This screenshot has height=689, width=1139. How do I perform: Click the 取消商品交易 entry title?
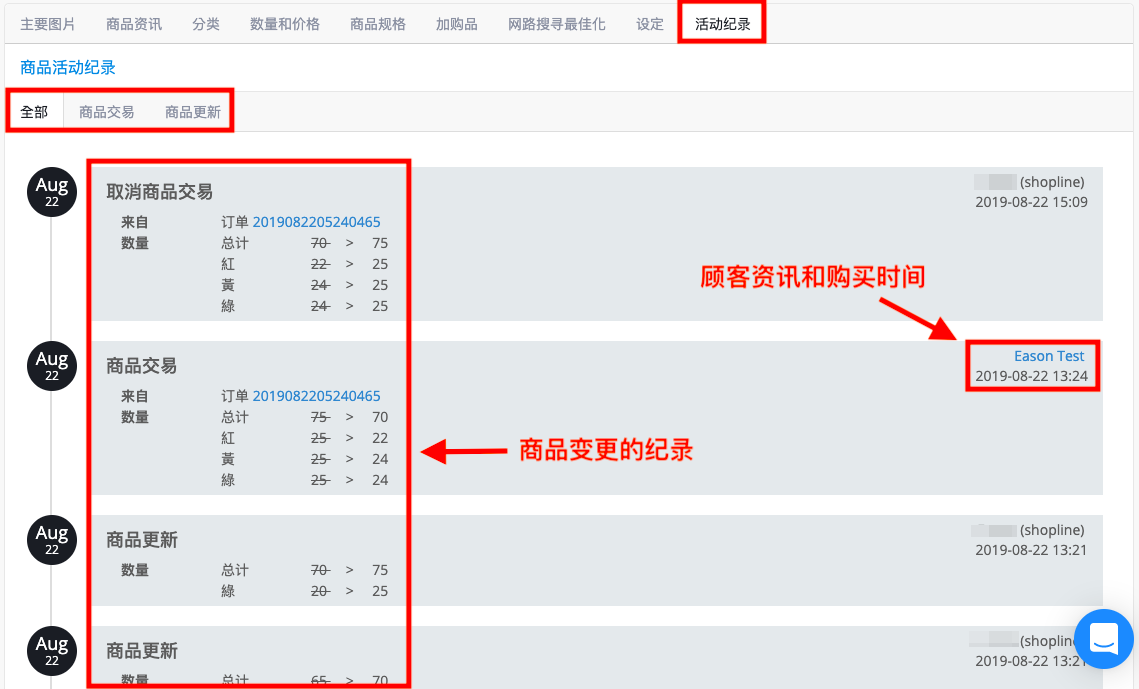(160, 192)
